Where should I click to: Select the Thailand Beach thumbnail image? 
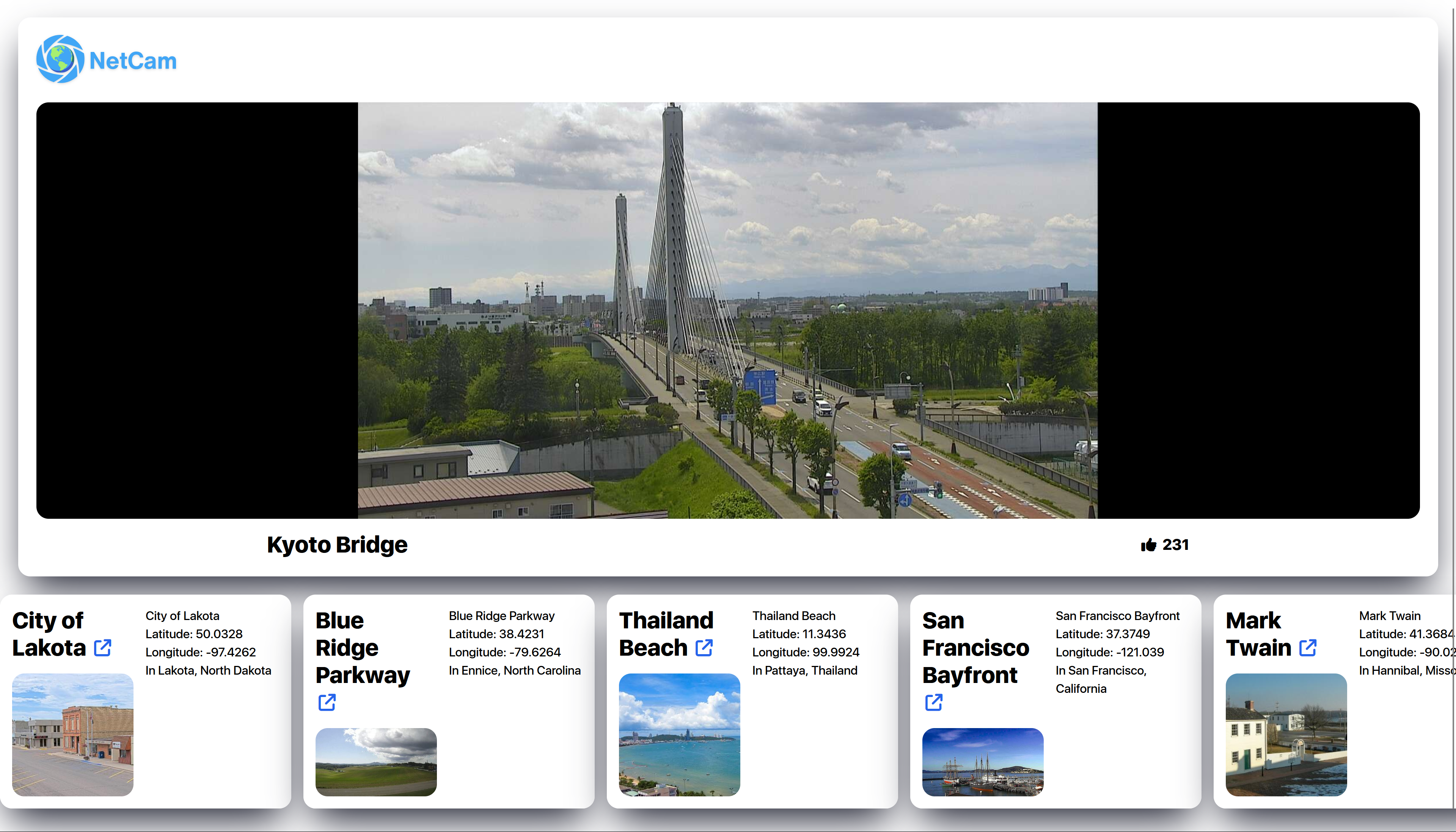pos(679,735)
